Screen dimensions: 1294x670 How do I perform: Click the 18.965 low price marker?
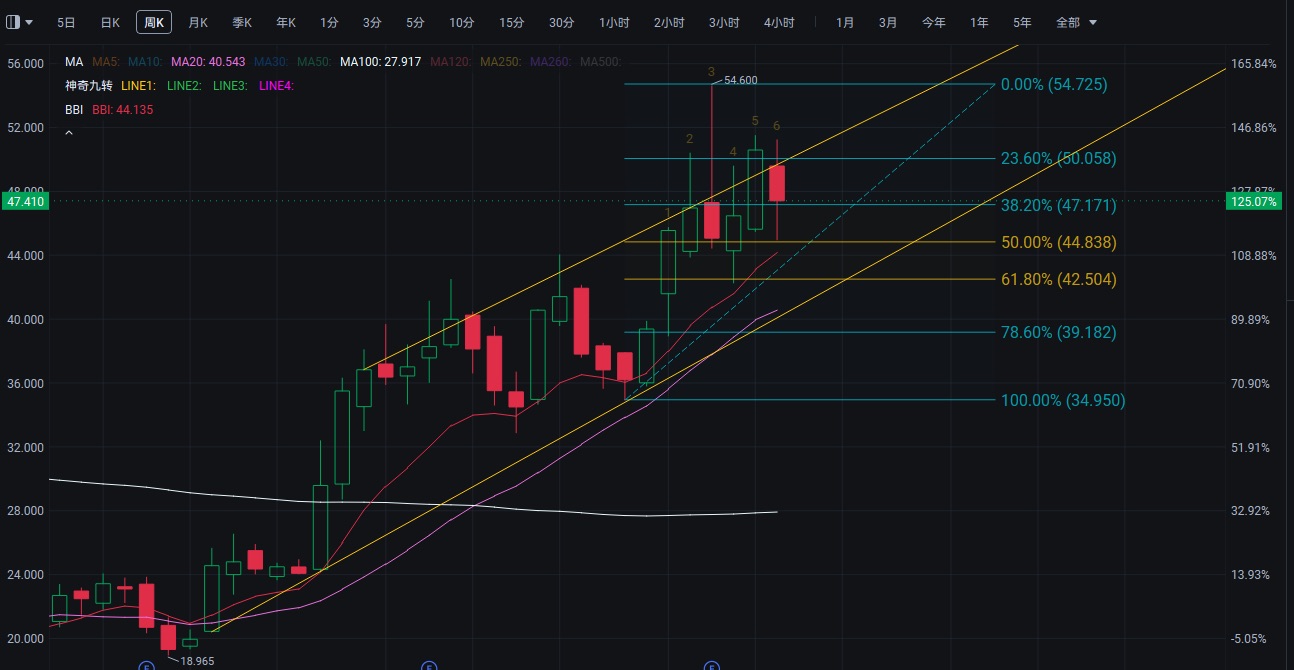pos(197,661)
